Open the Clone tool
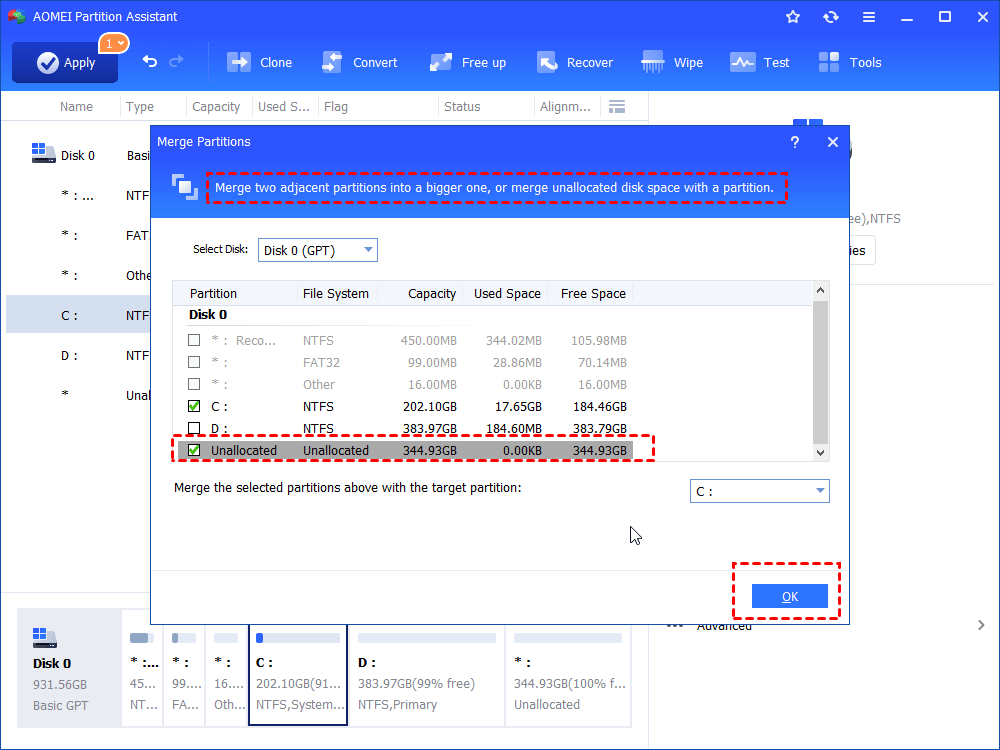 [260, 62]
